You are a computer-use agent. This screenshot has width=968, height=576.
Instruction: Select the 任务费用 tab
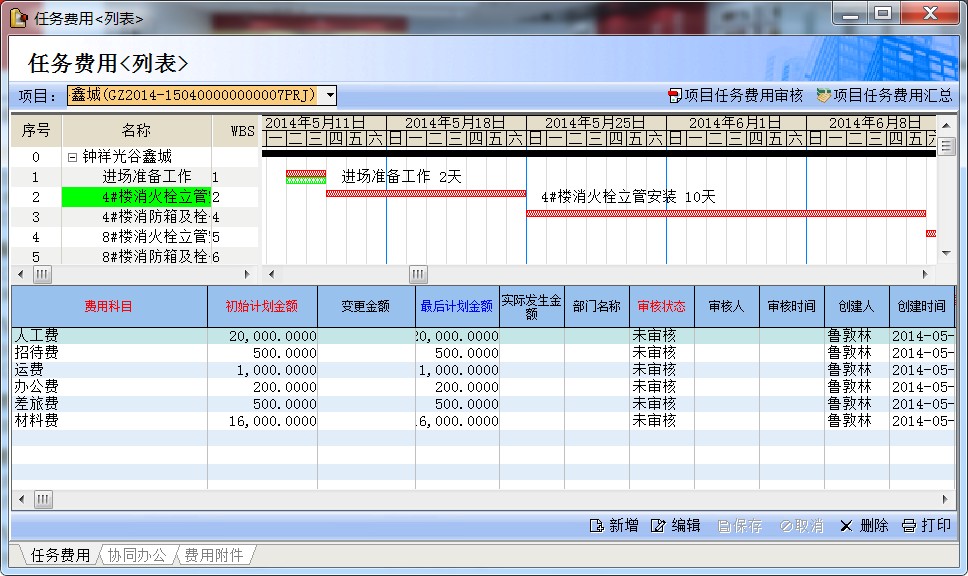tap(60, 555)
